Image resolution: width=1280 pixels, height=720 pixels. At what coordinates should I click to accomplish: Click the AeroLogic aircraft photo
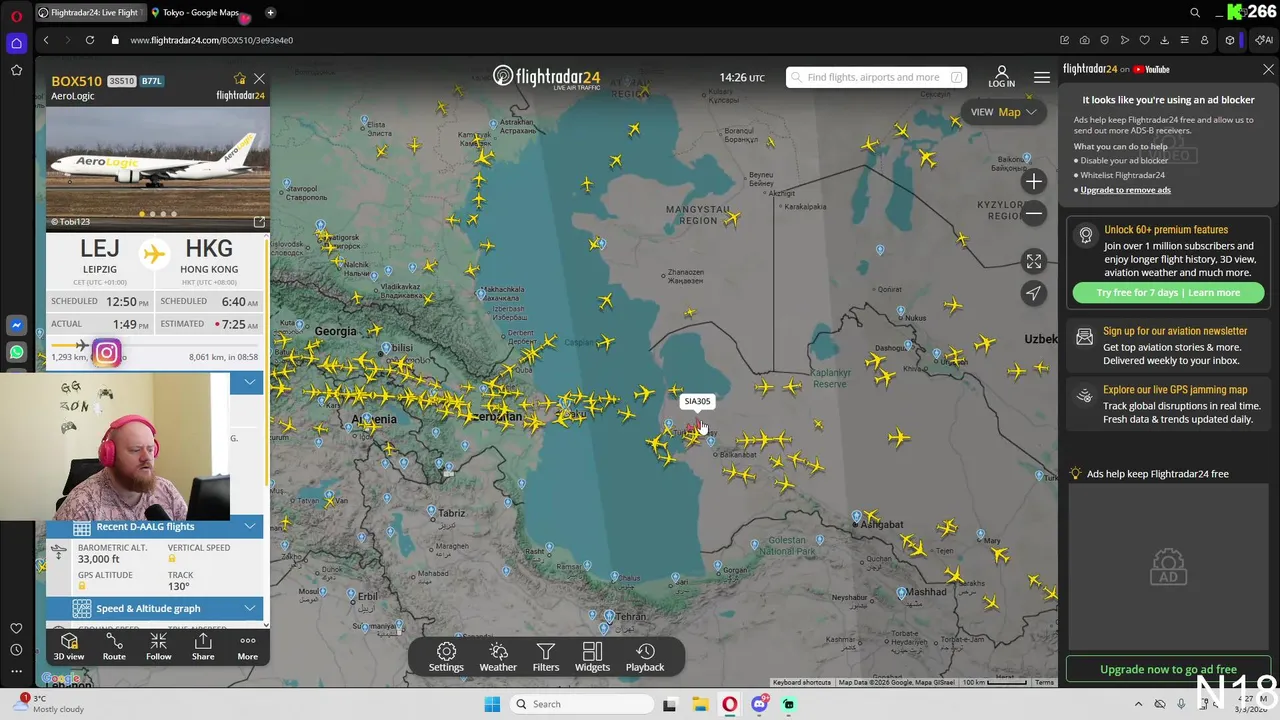click(158, 168)
